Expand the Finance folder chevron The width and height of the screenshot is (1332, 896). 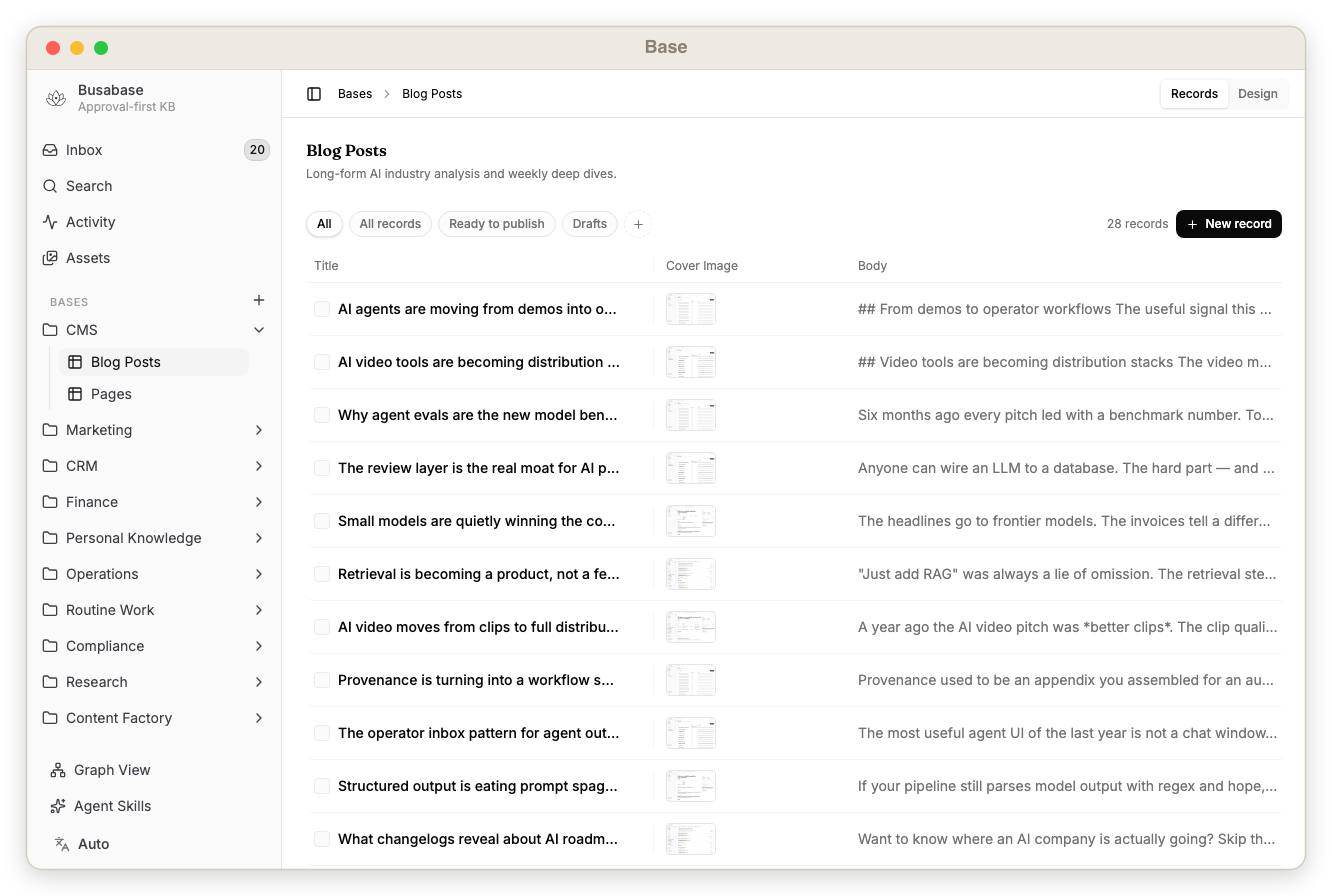point(259,502)
